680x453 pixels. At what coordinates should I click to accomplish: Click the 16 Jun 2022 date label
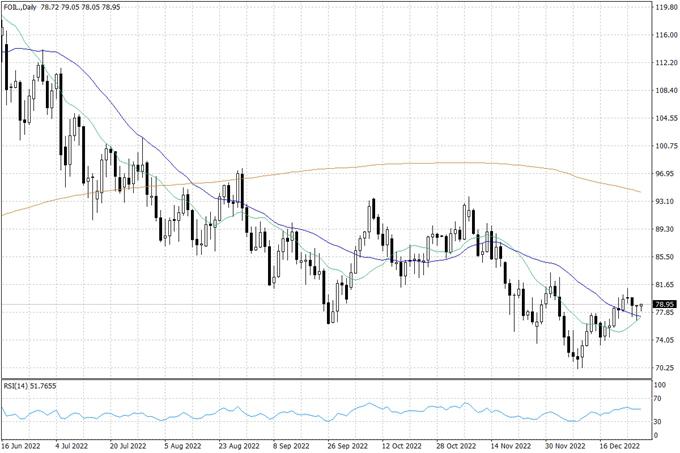(22, 446)
